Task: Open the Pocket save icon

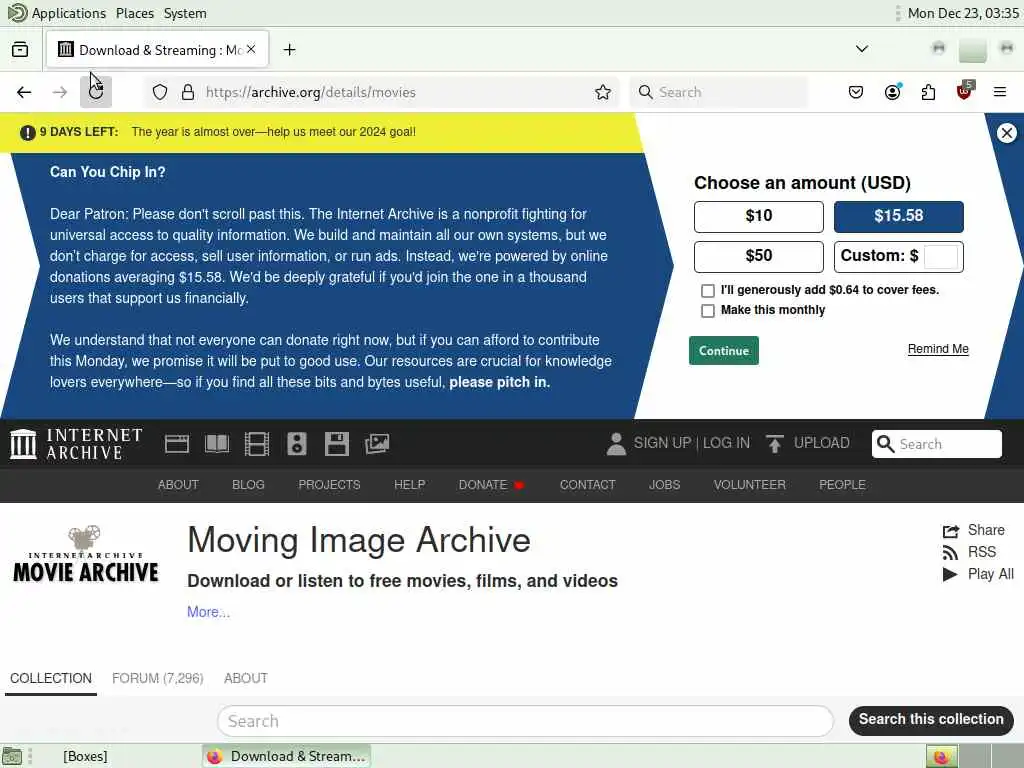Action: coord(856,92)
